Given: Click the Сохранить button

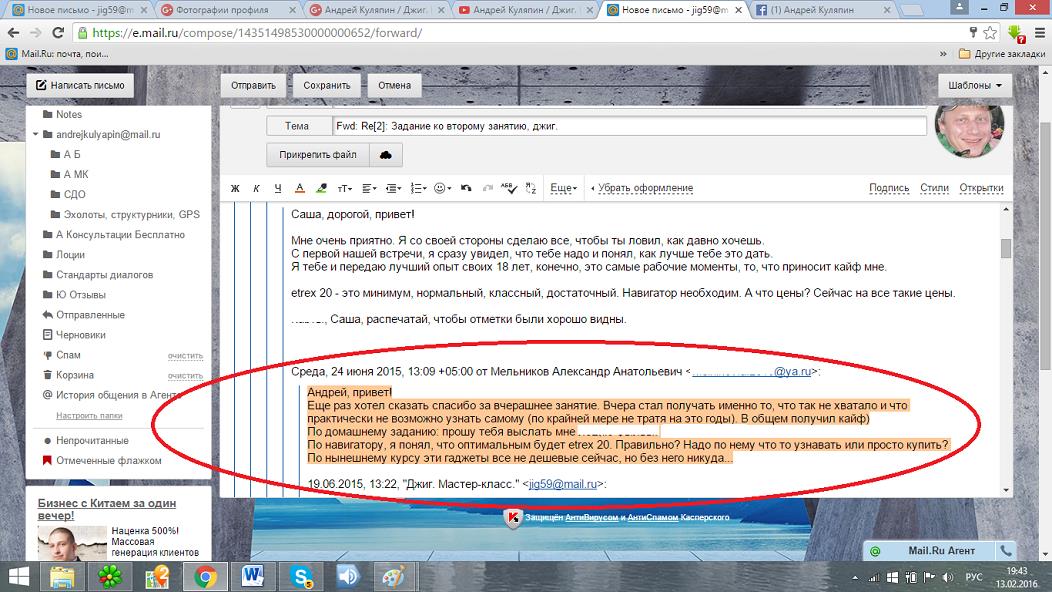Looking at the screenshot, I should click(327, 85).
